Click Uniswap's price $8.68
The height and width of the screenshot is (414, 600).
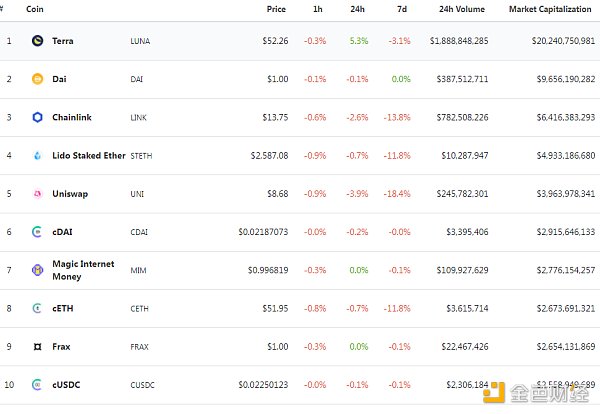[x=277, y=194]
